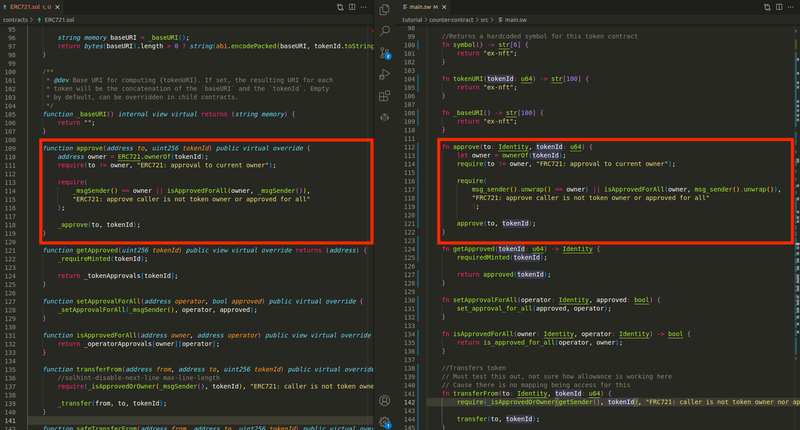Close the ERC721.sol tab
800x430 pixels.
58,7
